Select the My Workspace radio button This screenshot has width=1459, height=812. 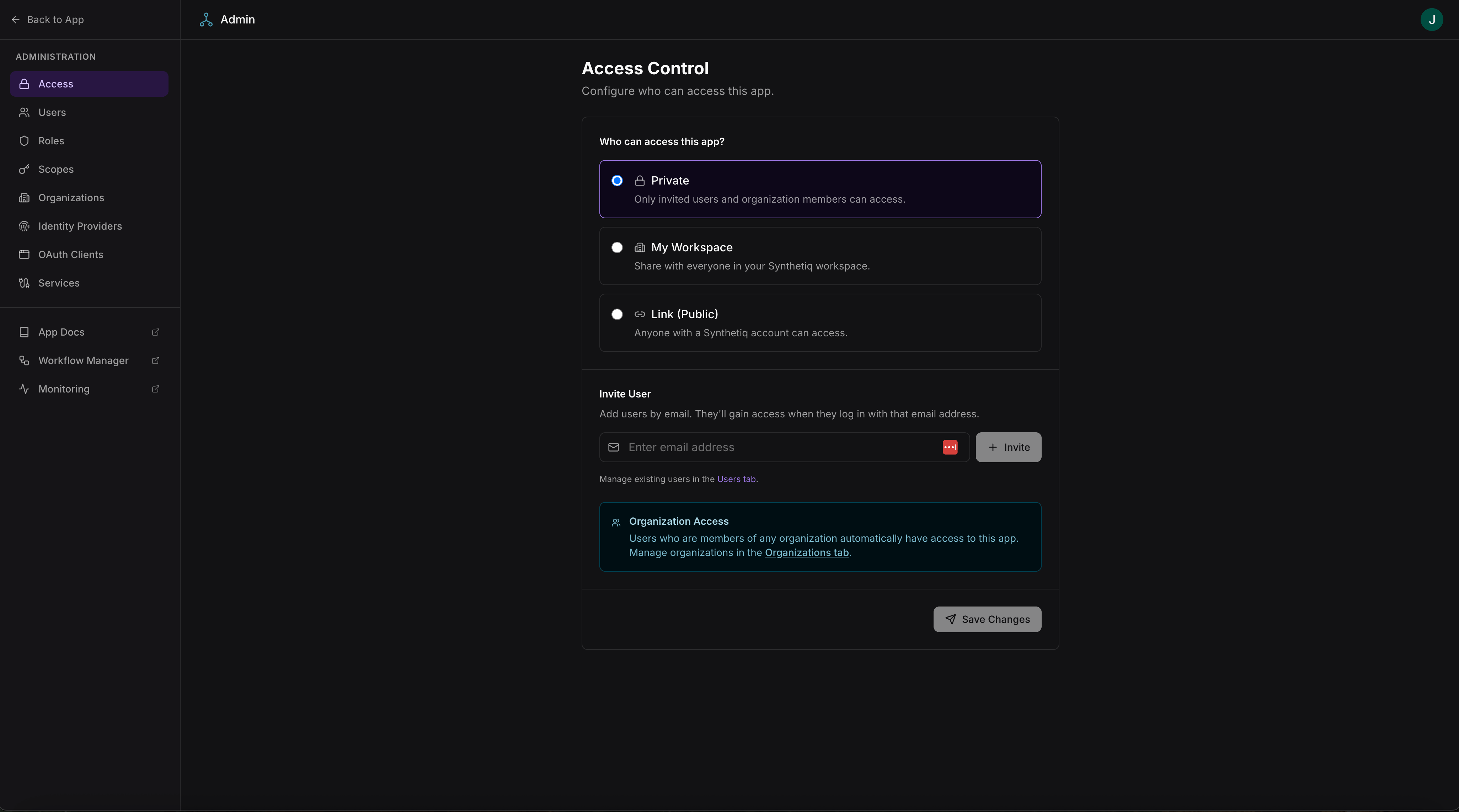[617, 247]
